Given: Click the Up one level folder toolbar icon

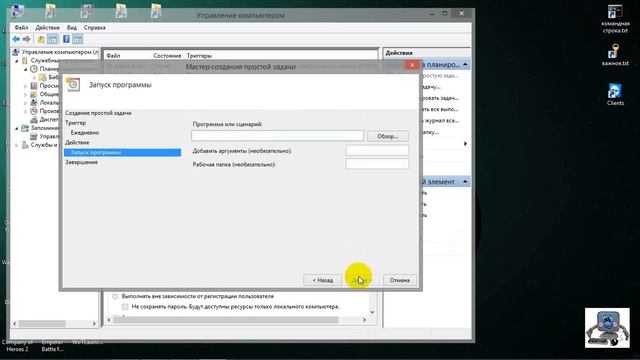Looking at the screenshot, I should click(41, 39).
